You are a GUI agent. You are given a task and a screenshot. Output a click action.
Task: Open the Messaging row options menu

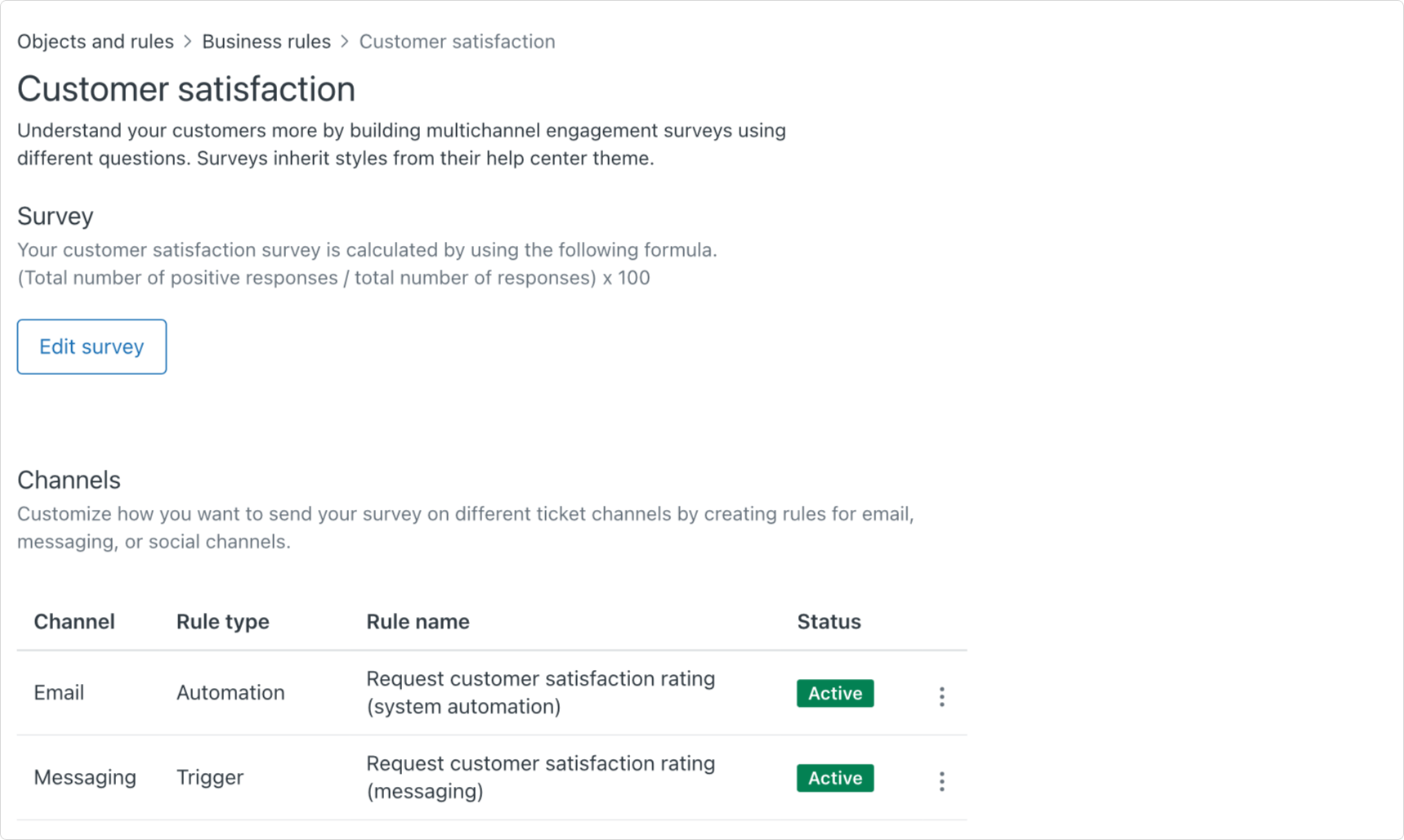click(941, 781)
